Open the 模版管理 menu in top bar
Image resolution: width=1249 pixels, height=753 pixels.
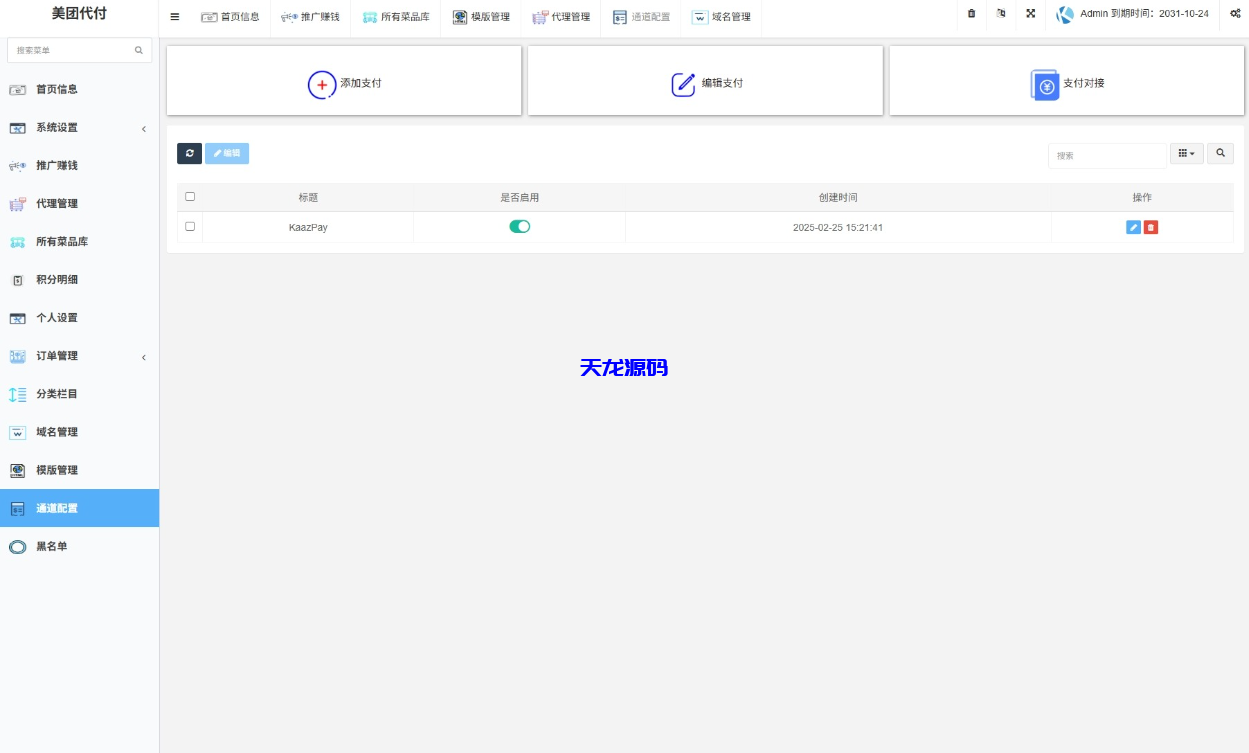tap(481, 16)
